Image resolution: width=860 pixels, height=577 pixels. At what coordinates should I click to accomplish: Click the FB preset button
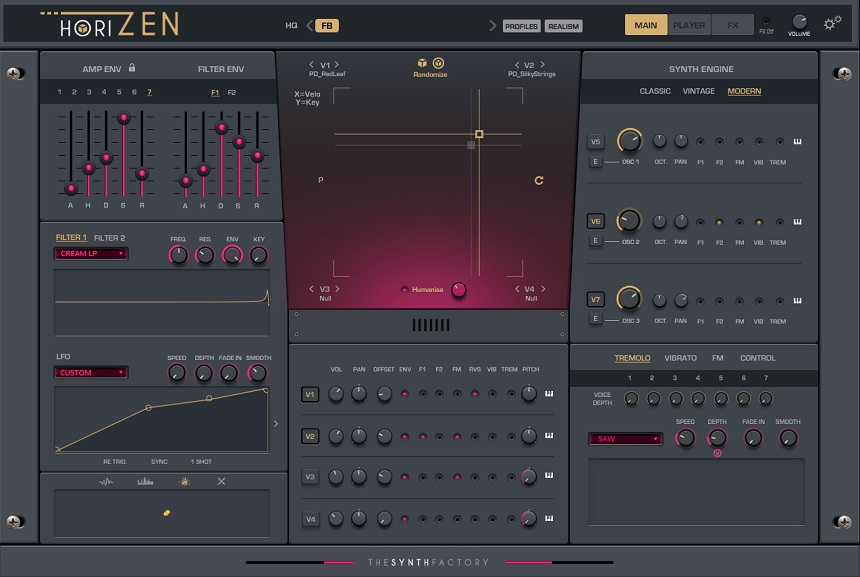(327, 26)
